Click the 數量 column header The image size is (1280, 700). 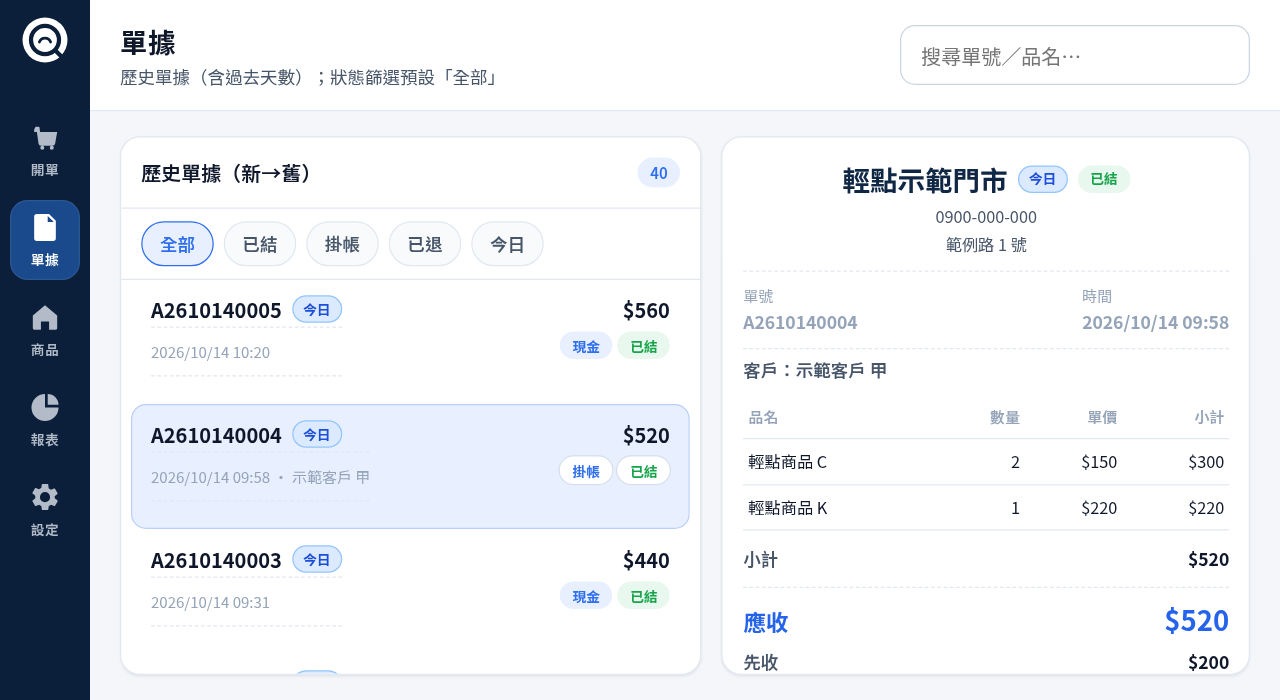[1005, 417]
